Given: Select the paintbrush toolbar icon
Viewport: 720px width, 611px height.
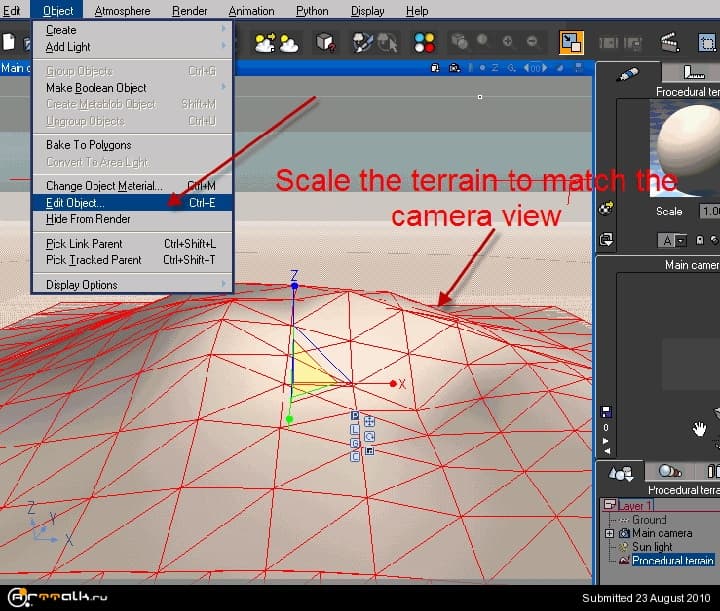Looking at the screenshot, I should [365, 42].
